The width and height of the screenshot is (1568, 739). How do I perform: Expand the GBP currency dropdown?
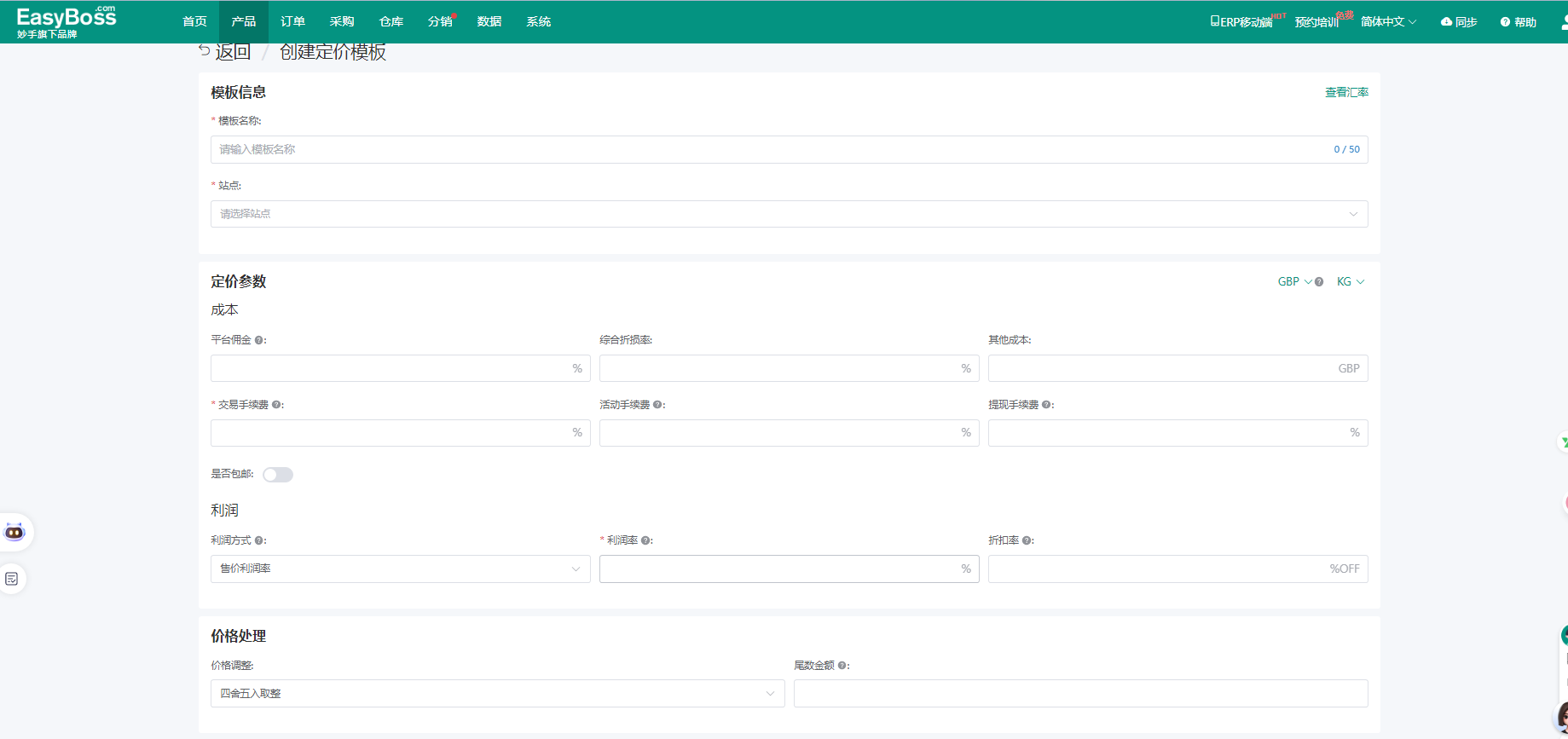tap(1294, 282)
